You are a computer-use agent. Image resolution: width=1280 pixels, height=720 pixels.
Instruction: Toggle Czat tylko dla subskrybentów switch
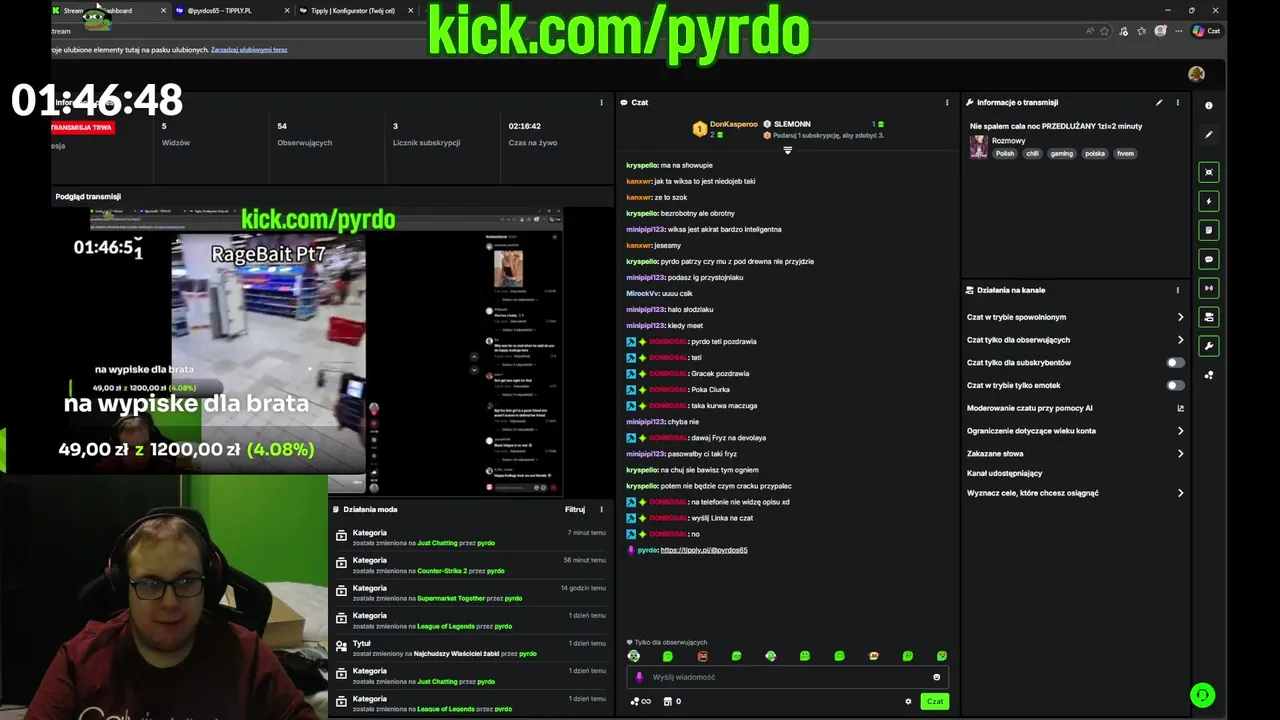(x=1175, y=362)
